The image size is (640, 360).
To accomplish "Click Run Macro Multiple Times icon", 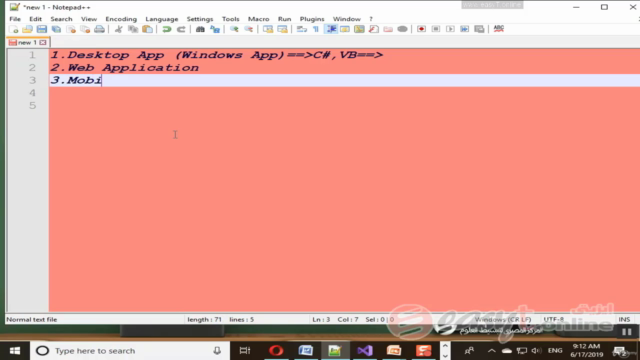I will pyautogui.click(x=464, y=29).
